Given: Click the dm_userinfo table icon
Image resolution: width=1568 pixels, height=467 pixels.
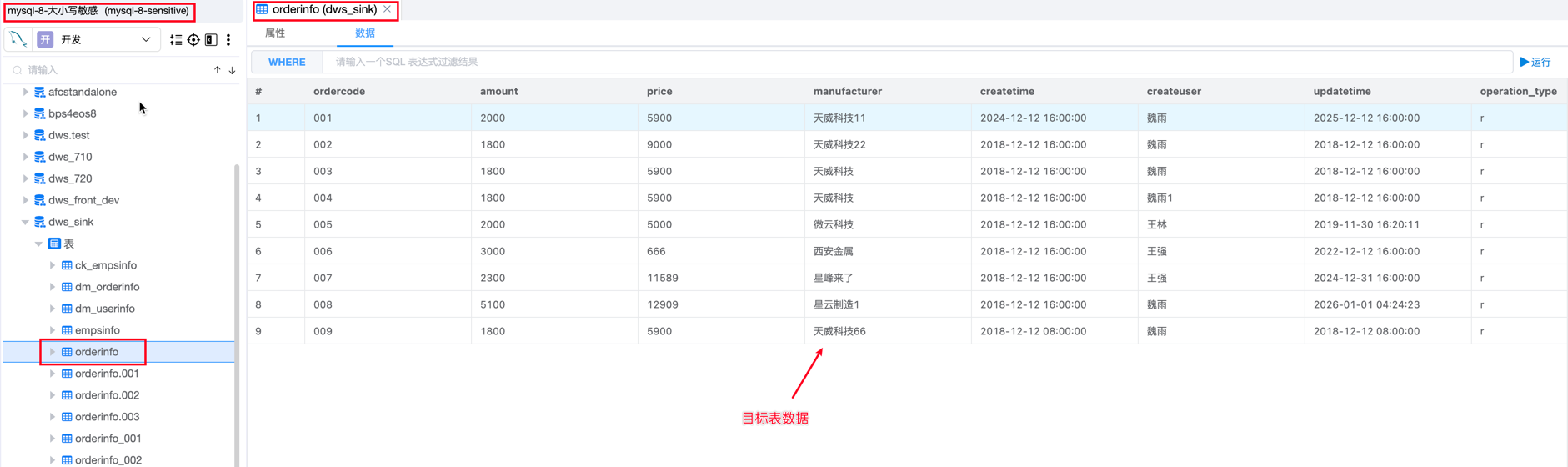Looking at the screenshot, I should [67, 309].
